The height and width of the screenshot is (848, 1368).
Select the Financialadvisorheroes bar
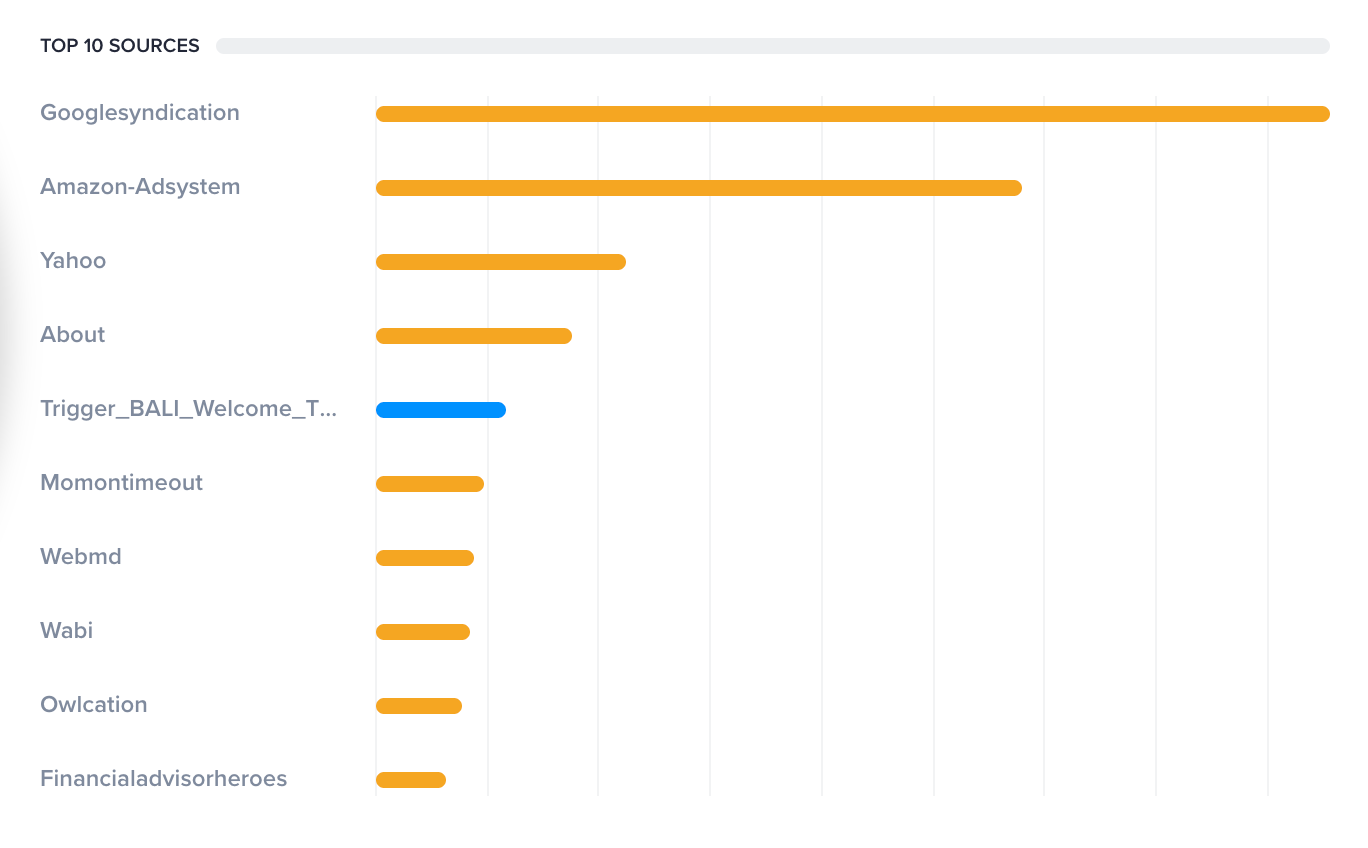pyautogui.click(x=410, y=780)
